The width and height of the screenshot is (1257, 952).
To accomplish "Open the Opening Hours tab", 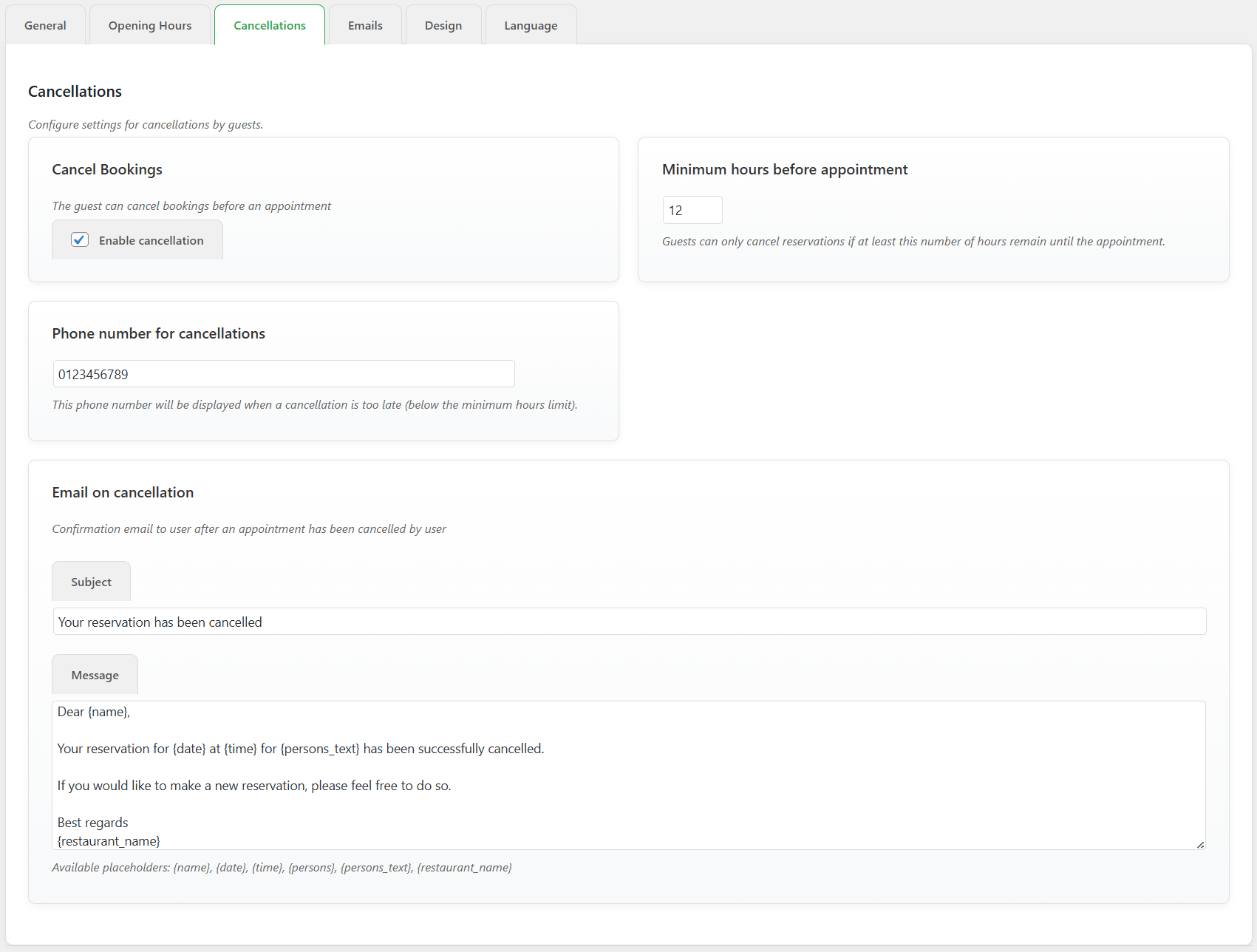I will [x=149, y=24].
